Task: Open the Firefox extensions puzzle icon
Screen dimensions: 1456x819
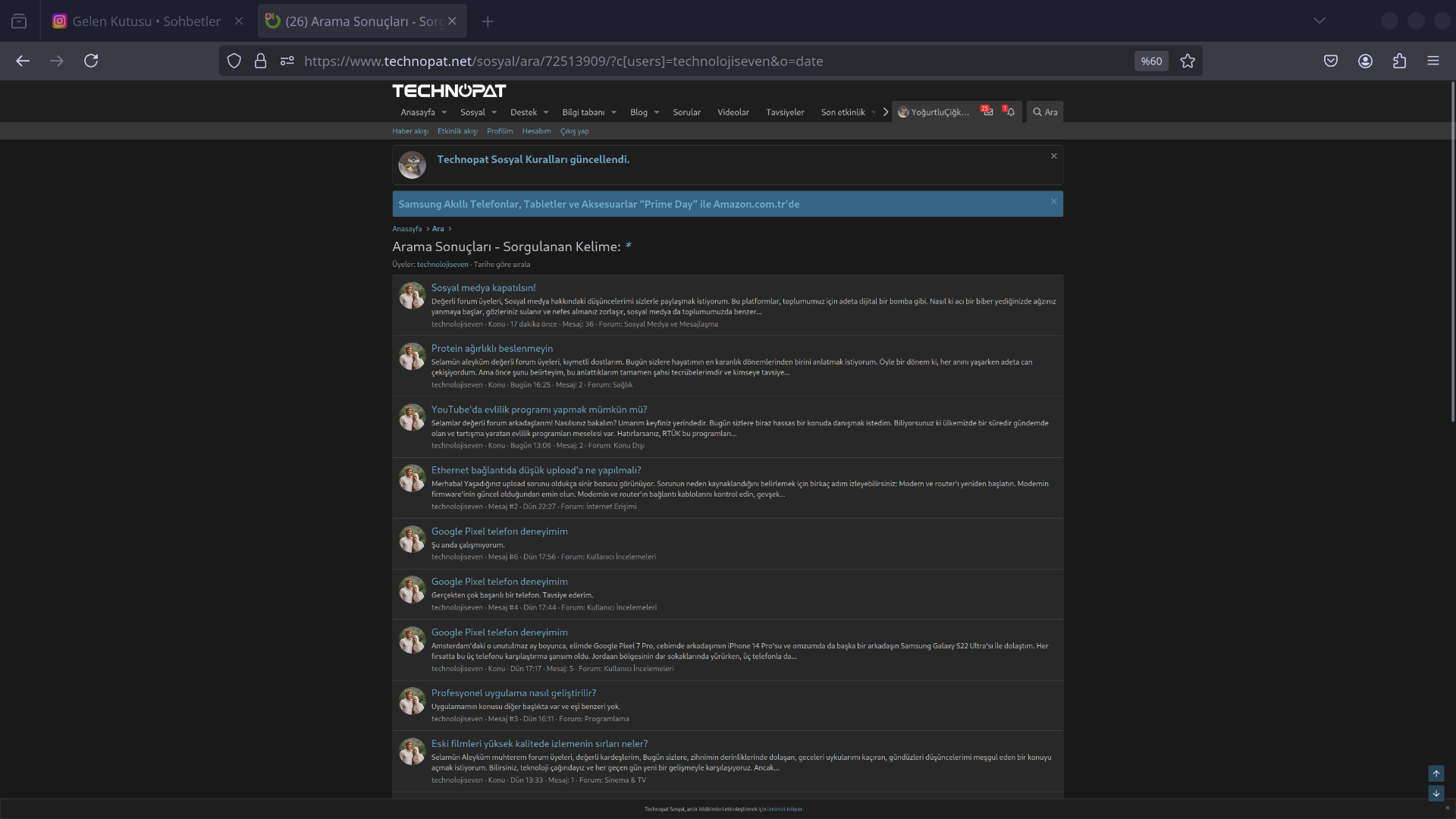Action: 1399,61
